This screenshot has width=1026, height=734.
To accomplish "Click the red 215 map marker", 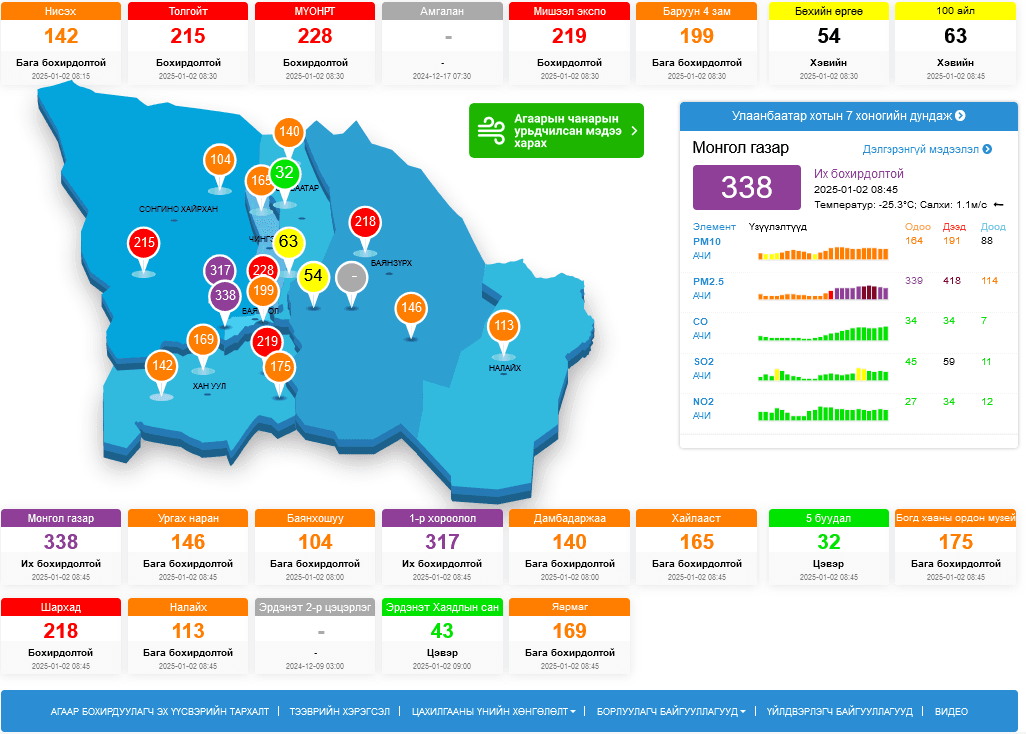I will pyautogui.click(x=144, y=243).
